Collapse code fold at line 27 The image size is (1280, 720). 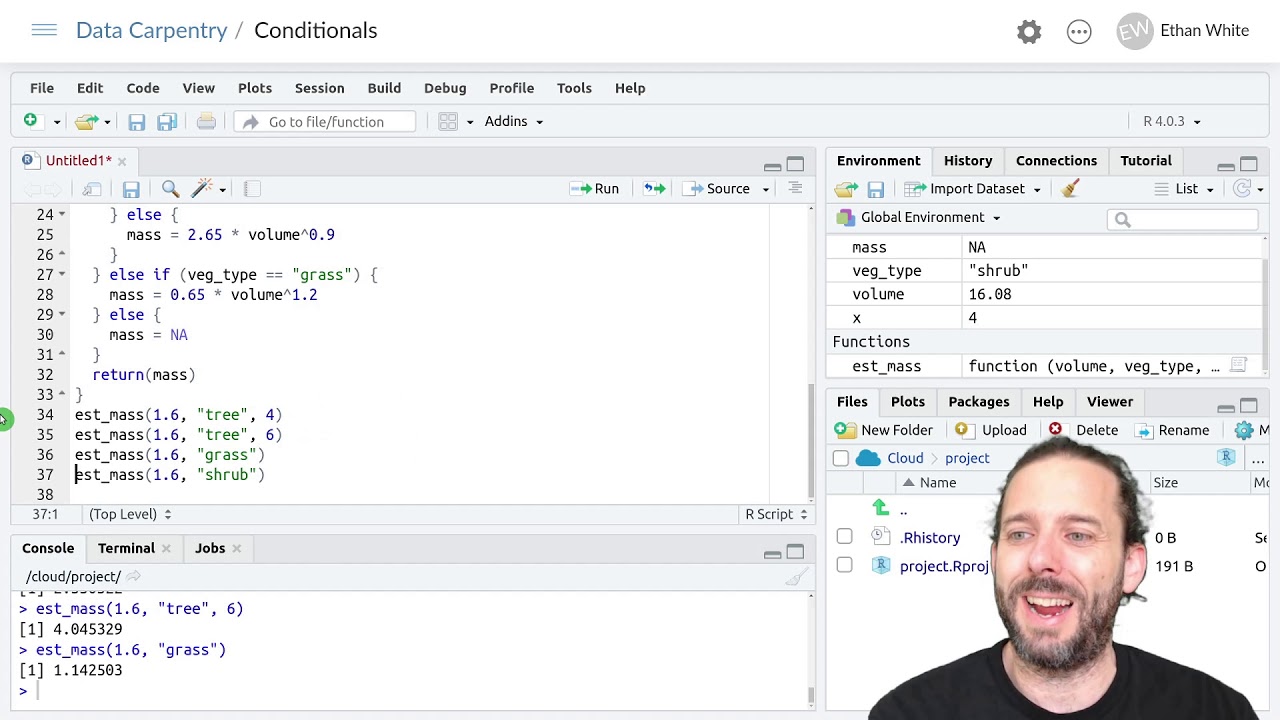point(62,274)
